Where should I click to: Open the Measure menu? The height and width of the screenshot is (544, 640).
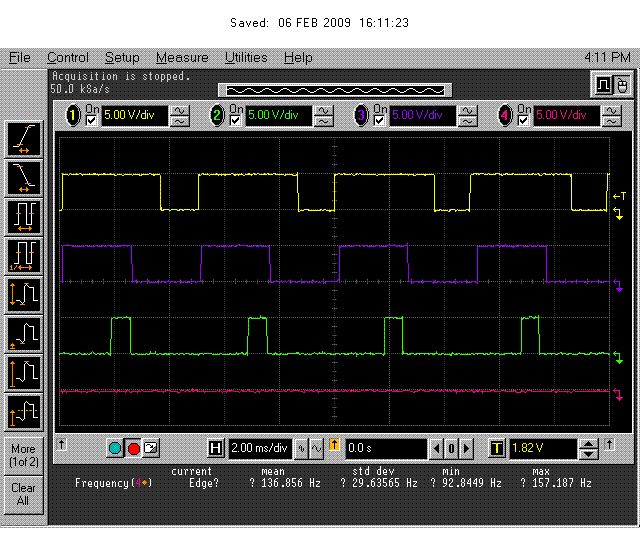[x=182, y=58]
